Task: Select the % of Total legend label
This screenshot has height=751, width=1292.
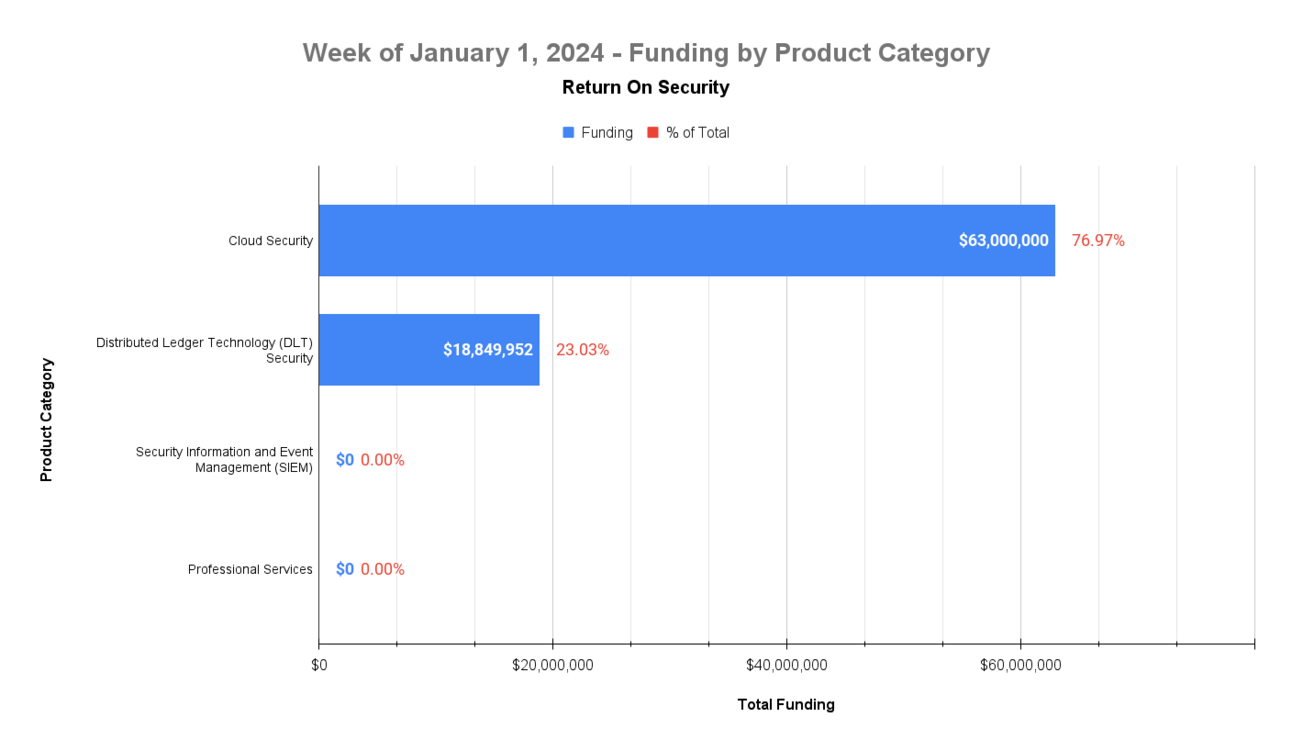Action: (x=698, y=132)
